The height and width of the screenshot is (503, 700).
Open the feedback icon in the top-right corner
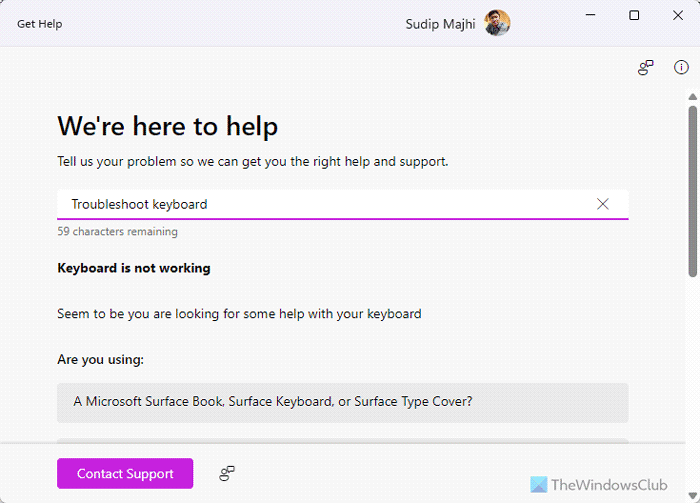(646, 68)
